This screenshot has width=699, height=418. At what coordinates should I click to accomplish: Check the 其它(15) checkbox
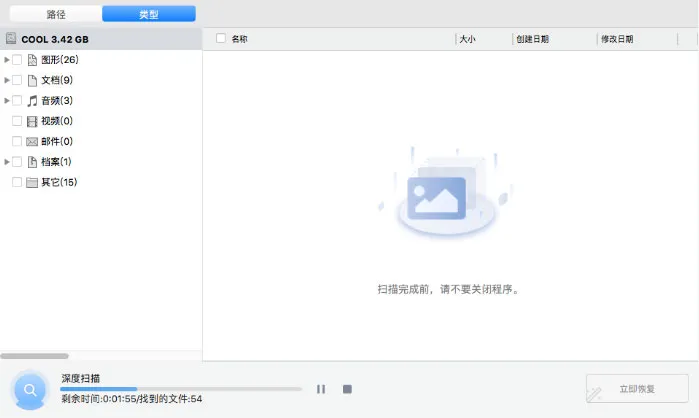[x=17, y=182]
